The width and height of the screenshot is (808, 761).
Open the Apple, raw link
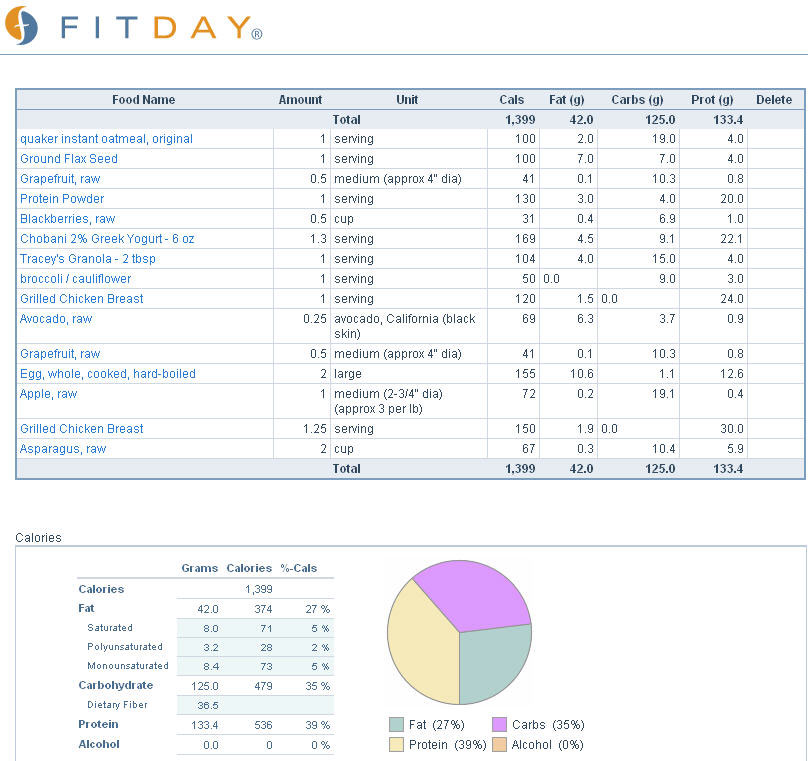[x=48, y=394]
